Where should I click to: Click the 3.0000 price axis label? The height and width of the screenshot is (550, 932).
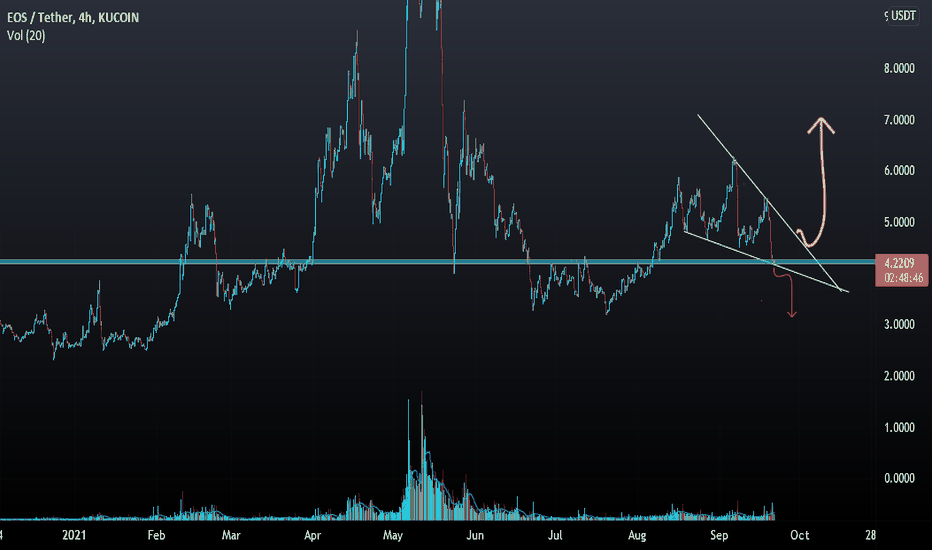[x=899, y=325]
